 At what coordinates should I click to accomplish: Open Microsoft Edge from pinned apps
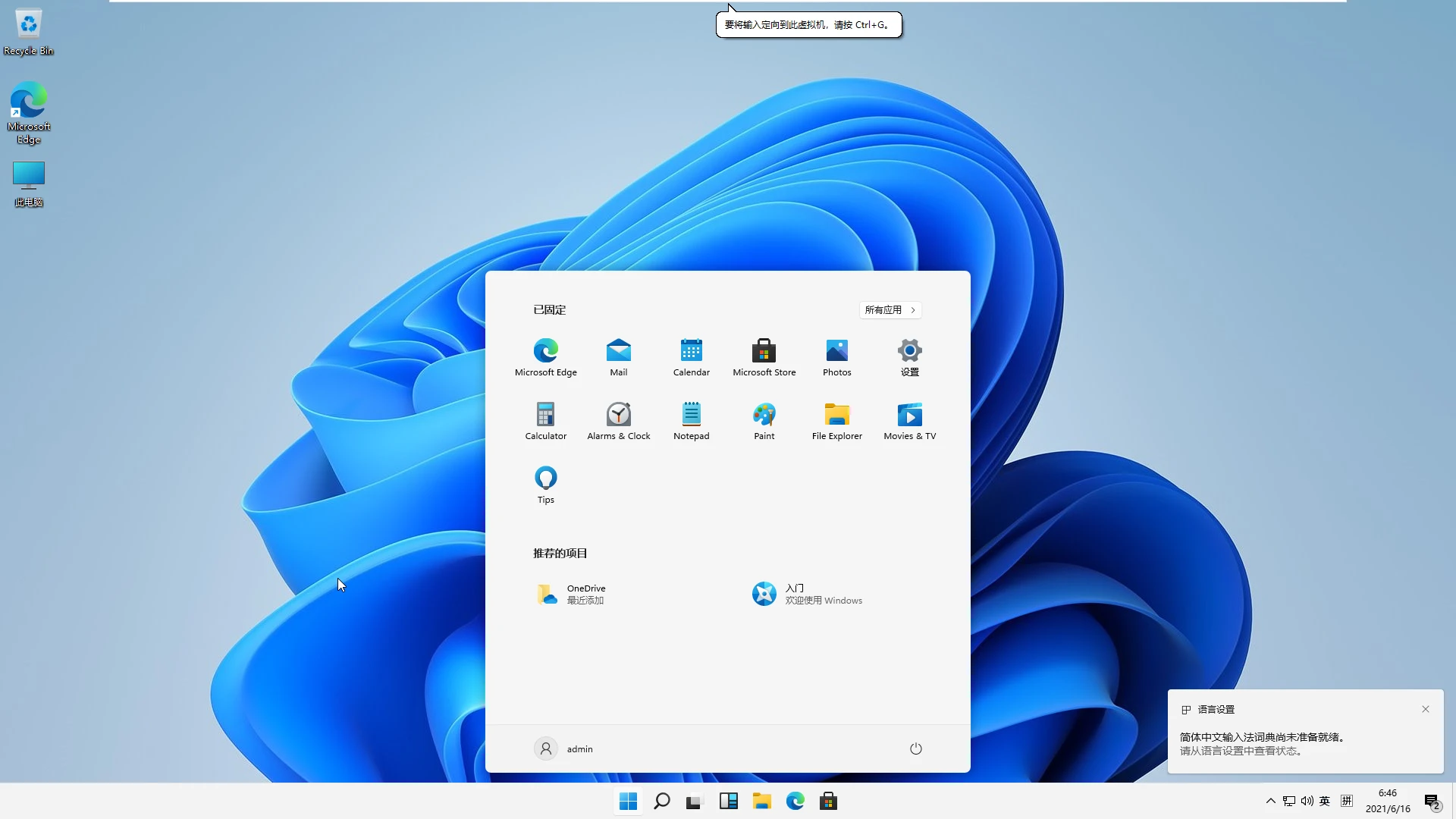pos(546,357)
